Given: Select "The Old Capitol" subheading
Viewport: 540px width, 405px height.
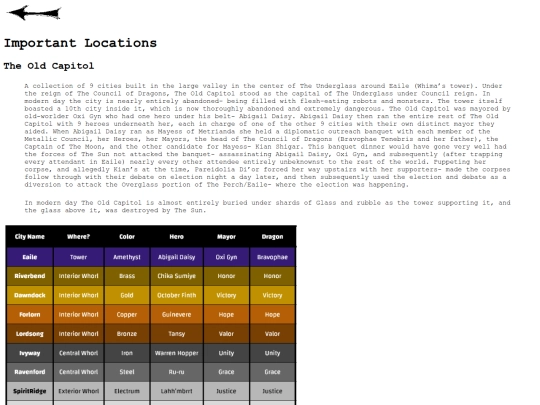Looking at the screenshot, I should point(49,66).
